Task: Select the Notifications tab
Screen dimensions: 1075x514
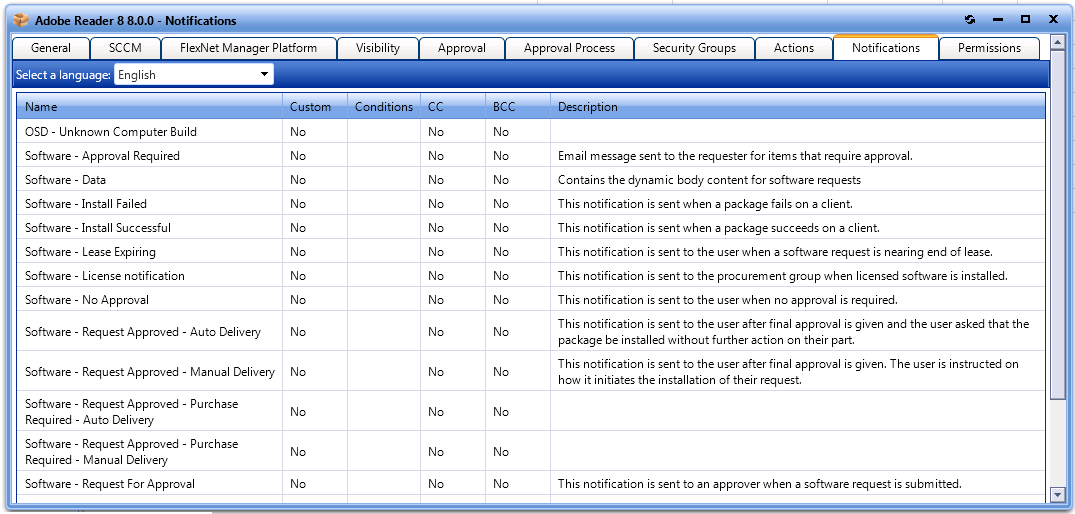Action: 886,47
